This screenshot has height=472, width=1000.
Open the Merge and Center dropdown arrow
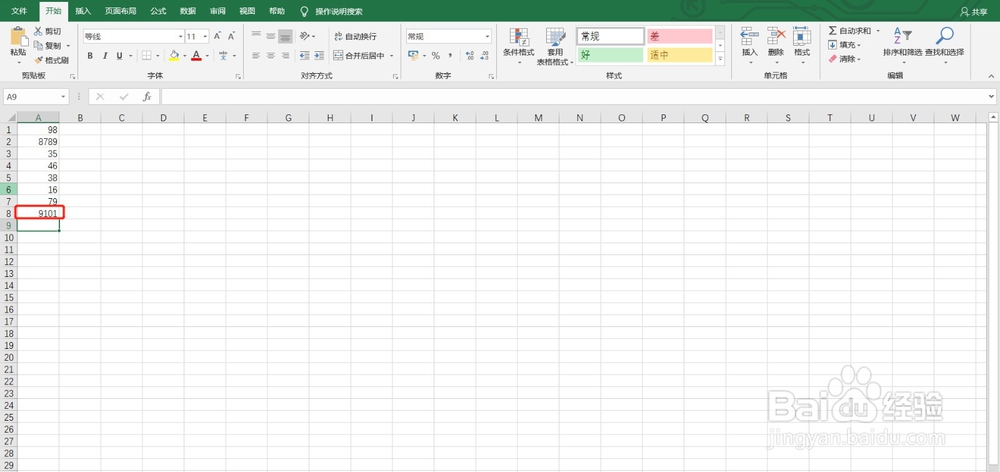coord(392,56)
